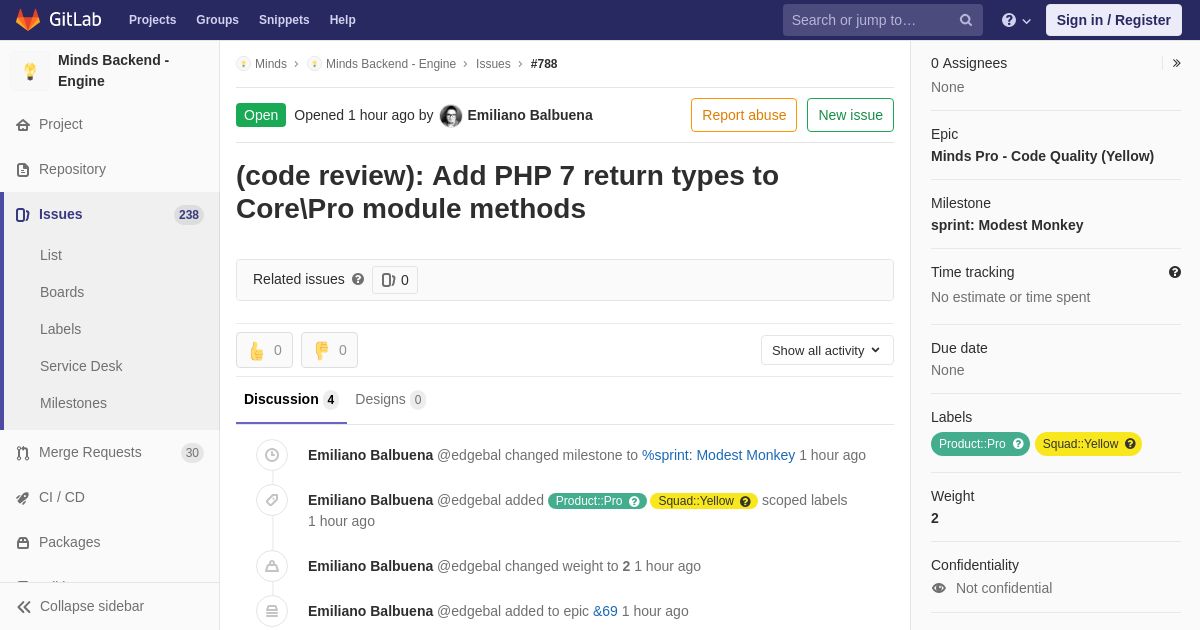Click the Collapse sidebar double-chevron icon
The width and height of the screenshot is (1200, 630).
pyautogui.click(x=24, y=607)
